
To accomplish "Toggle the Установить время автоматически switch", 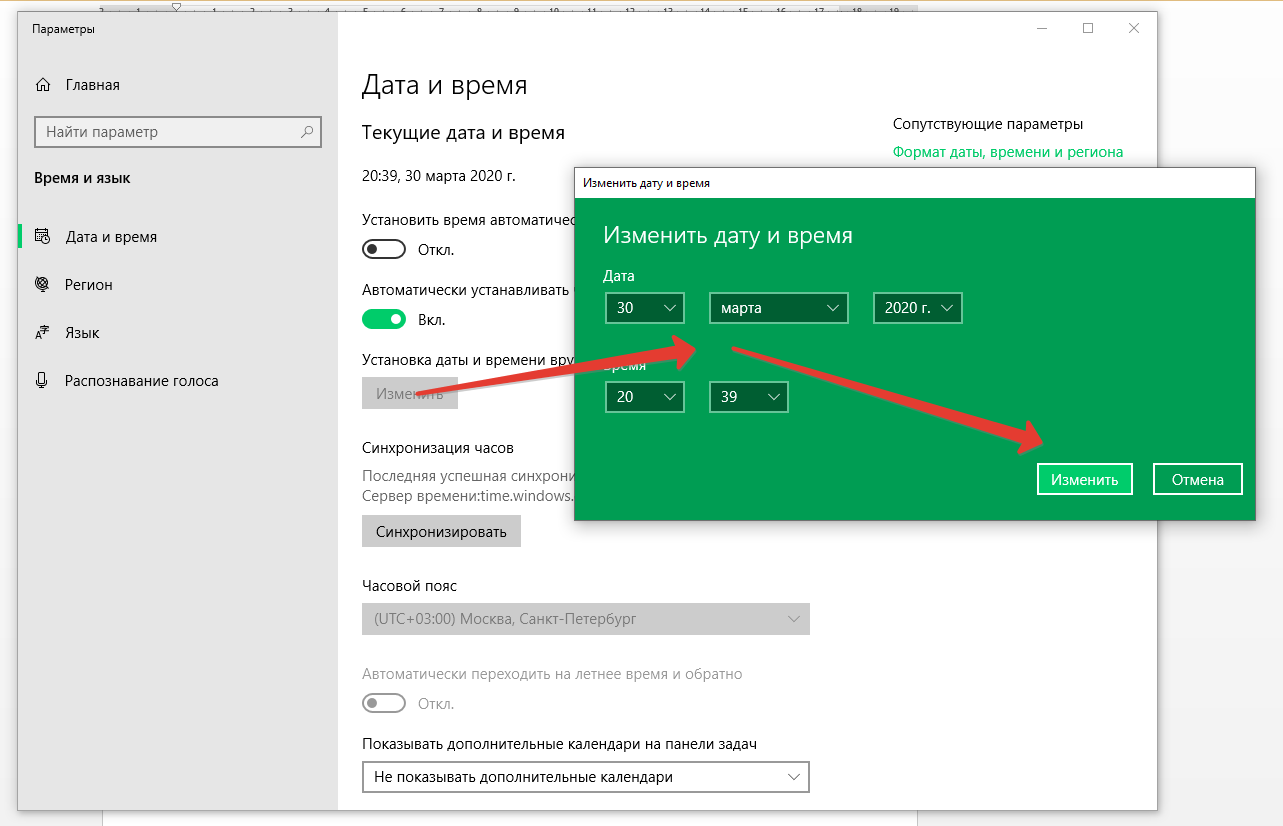I will coord(384,249).
